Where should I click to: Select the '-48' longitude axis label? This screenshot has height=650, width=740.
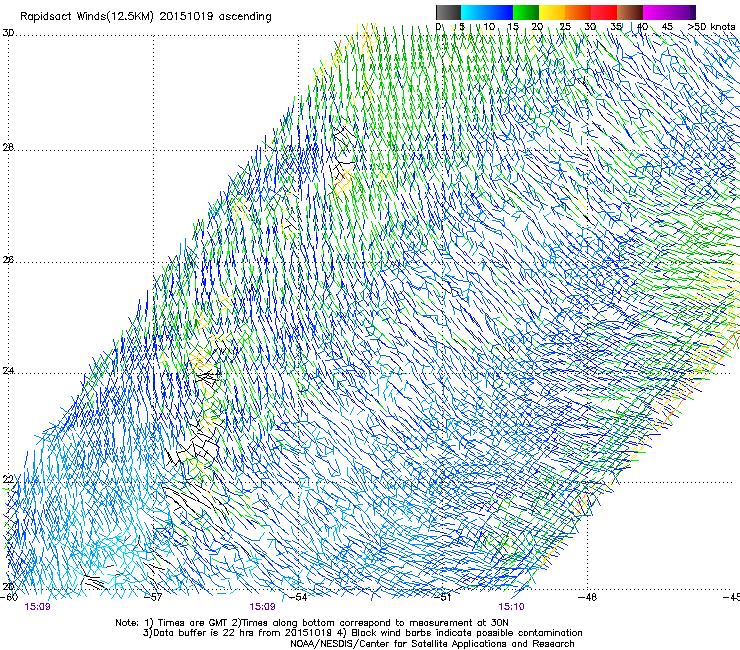pos(588,597)
